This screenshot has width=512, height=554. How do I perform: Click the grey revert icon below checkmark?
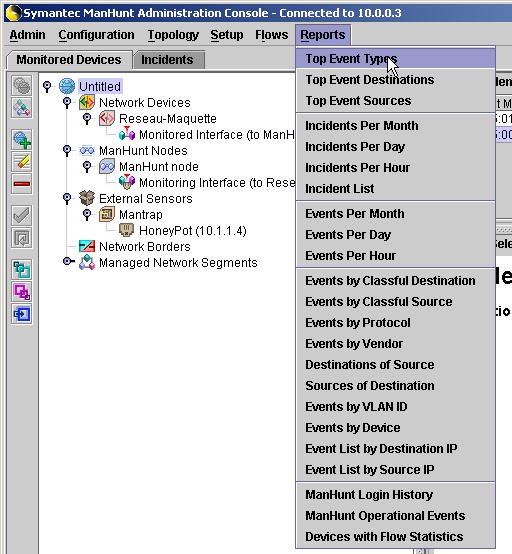pos(22,237)
